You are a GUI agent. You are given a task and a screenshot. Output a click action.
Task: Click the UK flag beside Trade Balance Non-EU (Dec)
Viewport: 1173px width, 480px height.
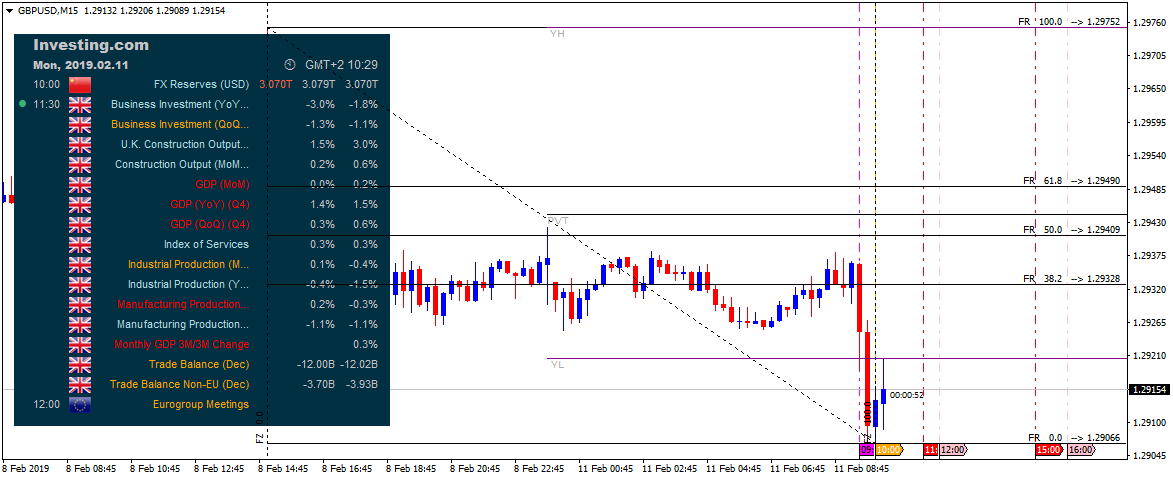[x=79, y=384]
